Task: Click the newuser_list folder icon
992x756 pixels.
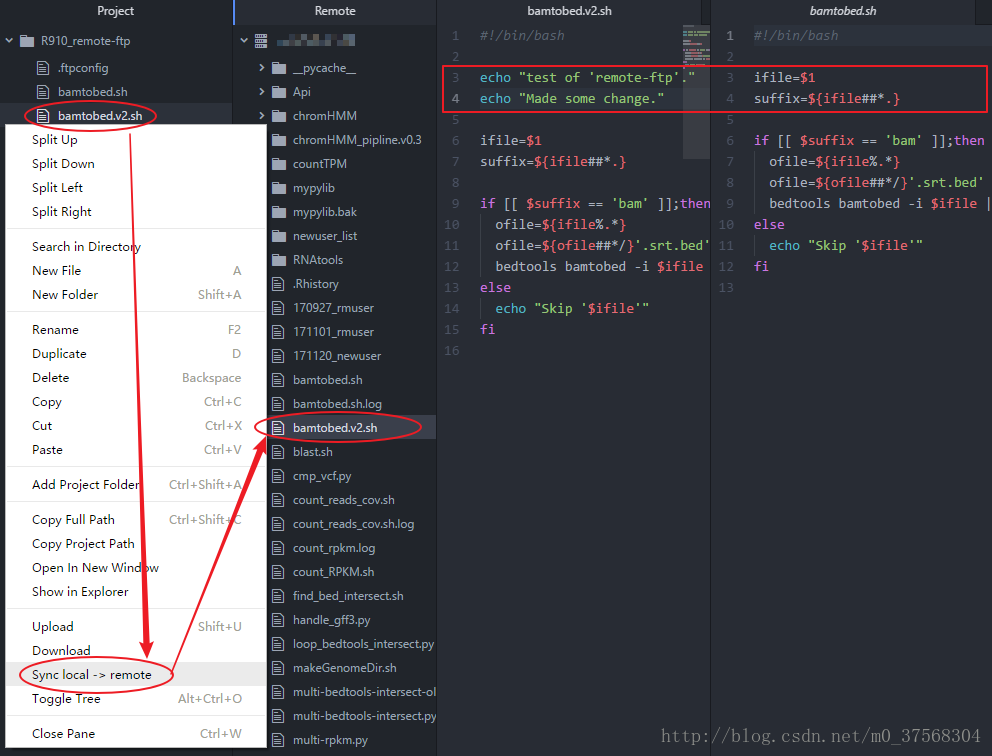Action: tap(279, 236)
